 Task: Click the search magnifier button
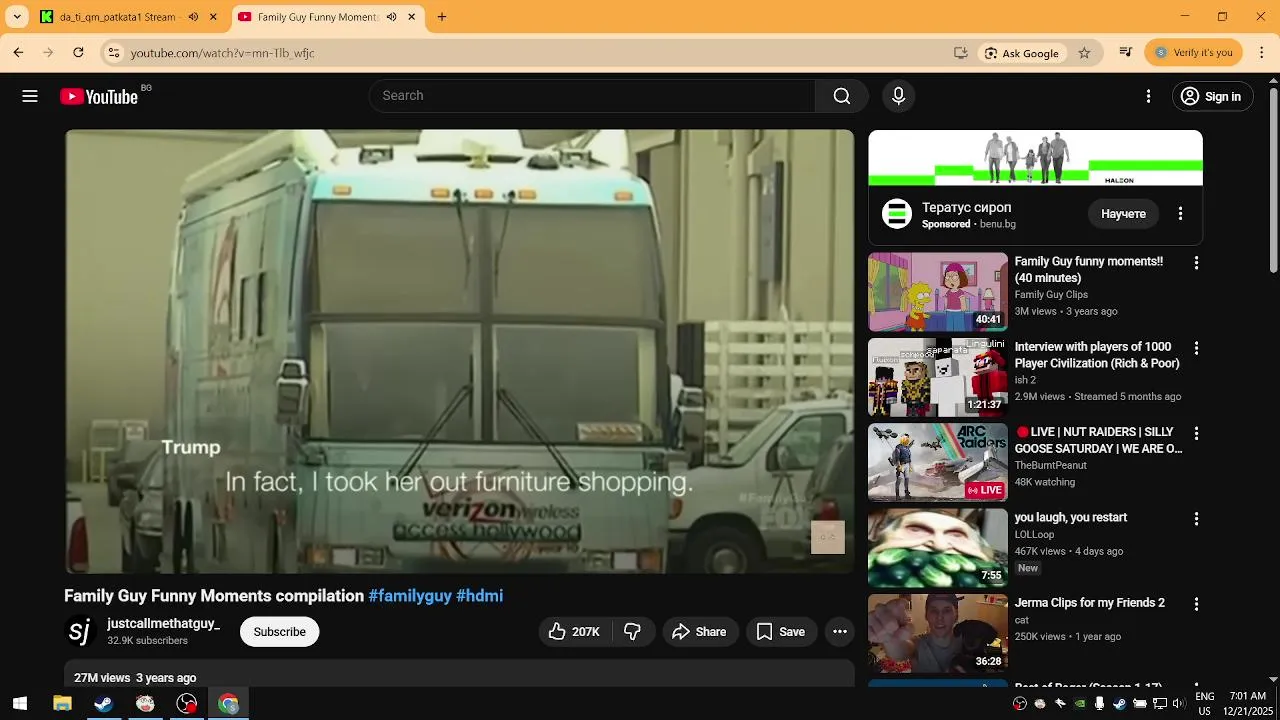coord(842,96)
